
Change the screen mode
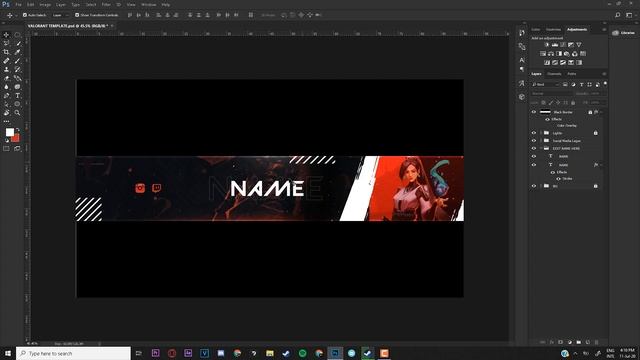[18, 149]
